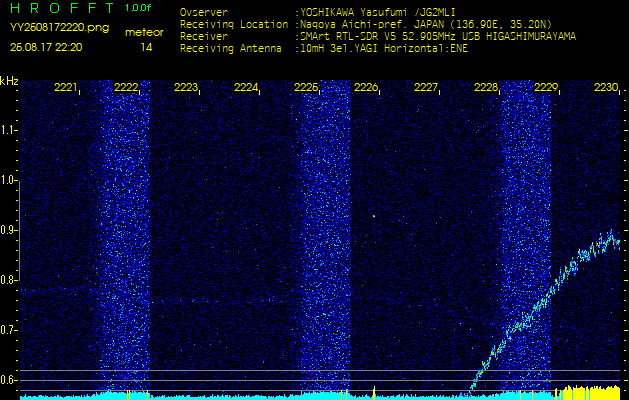Click time marker 2222

coord(126,87)
